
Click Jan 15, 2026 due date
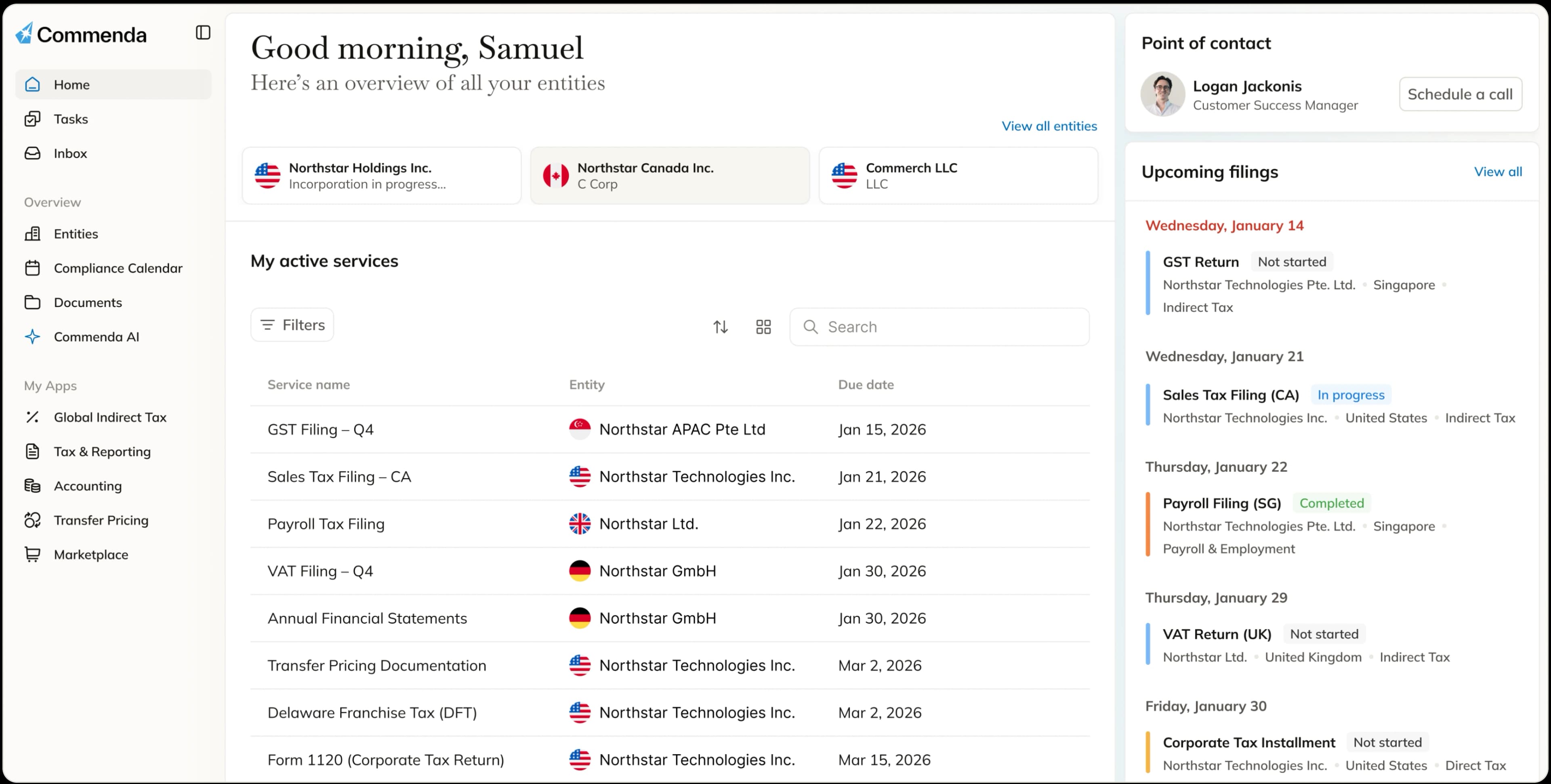882,430
